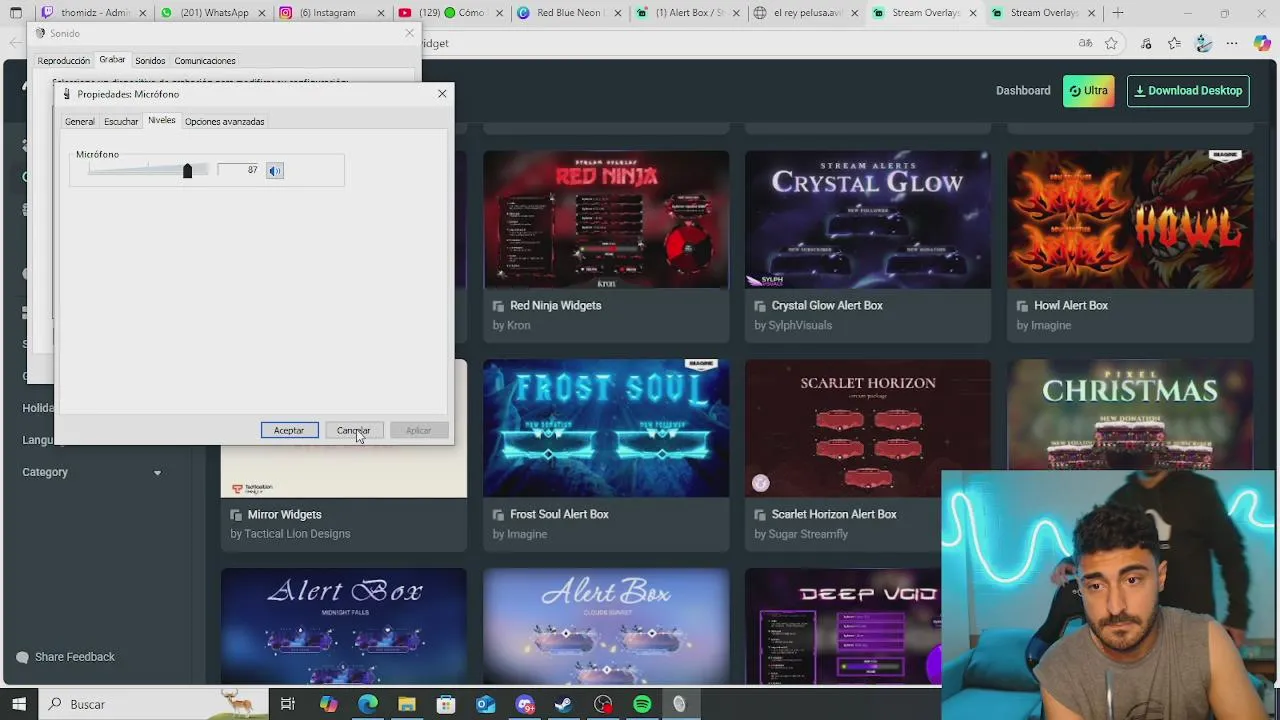Screen dimensions: 1280x720
Task: Select the Grabar tab in Sonido window
Action: click(x=112, y=60)
